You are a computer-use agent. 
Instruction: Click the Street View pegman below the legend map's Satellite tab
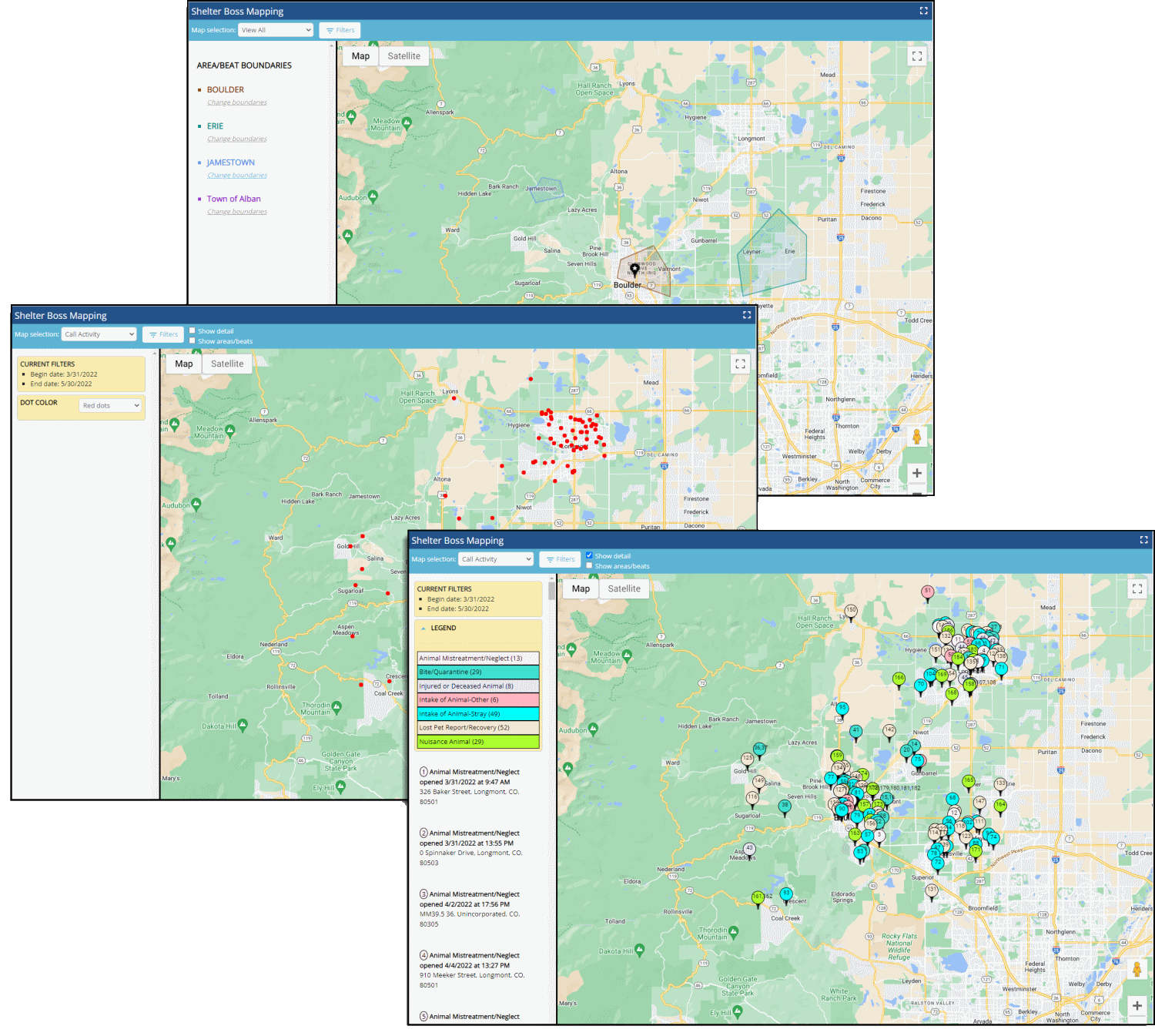1137,970
